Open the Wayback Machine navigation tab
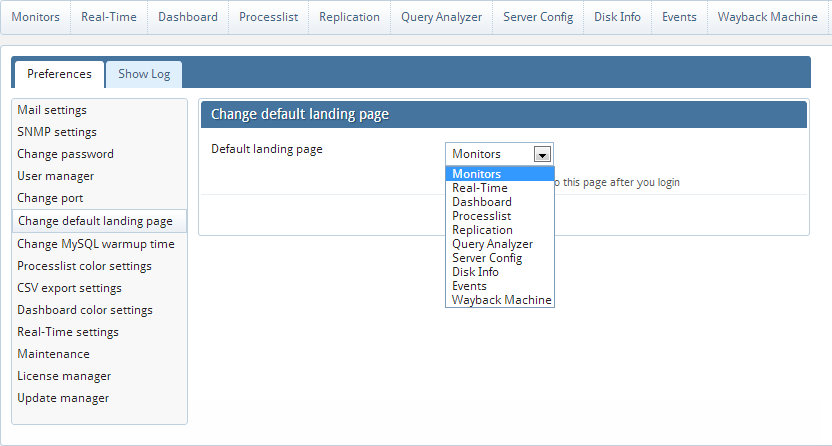 [x=767, y=17]
